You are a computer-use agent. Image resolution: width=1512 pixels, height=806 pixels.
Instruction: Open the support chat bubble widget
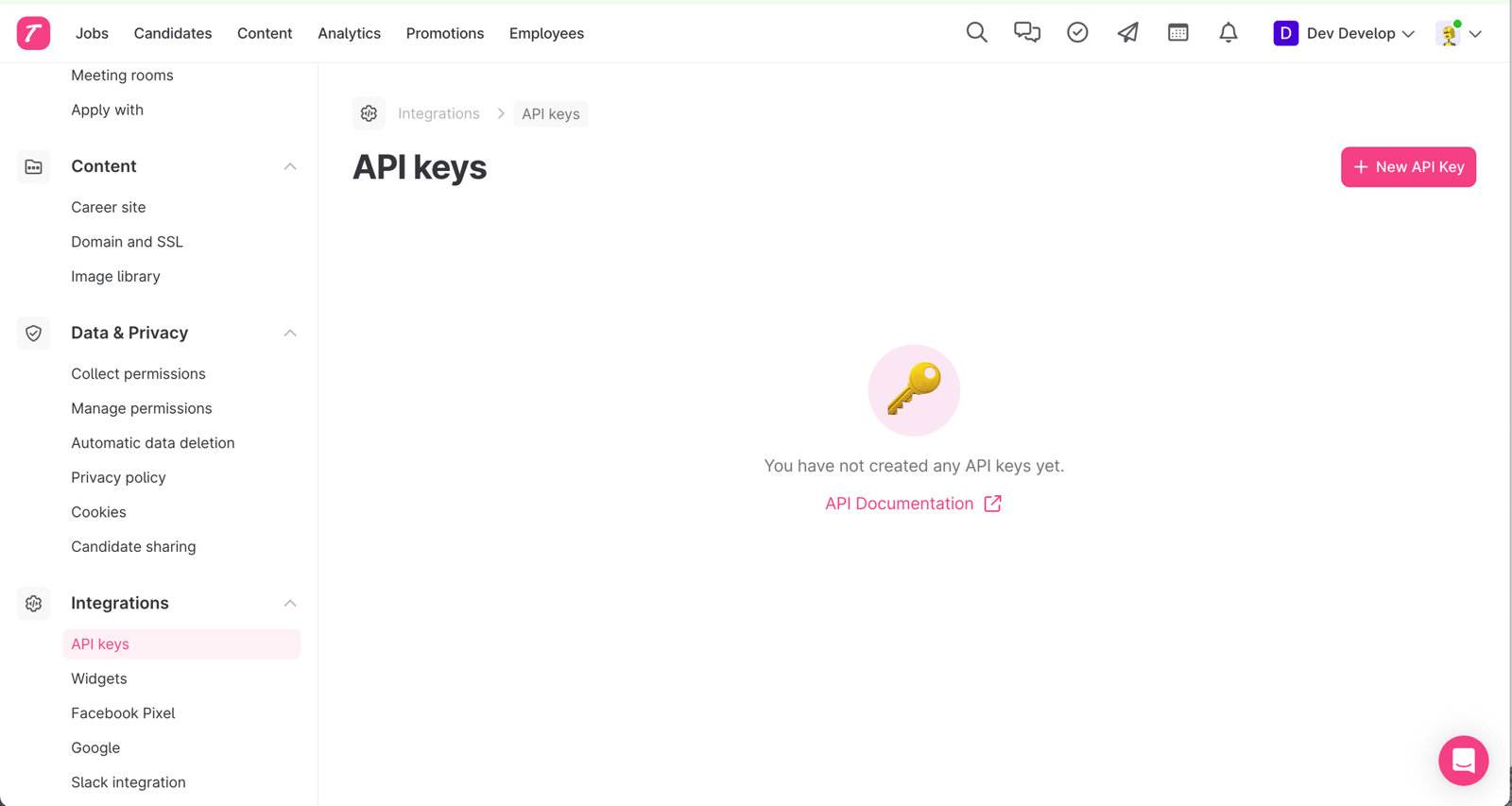[x=1463, y=760]
